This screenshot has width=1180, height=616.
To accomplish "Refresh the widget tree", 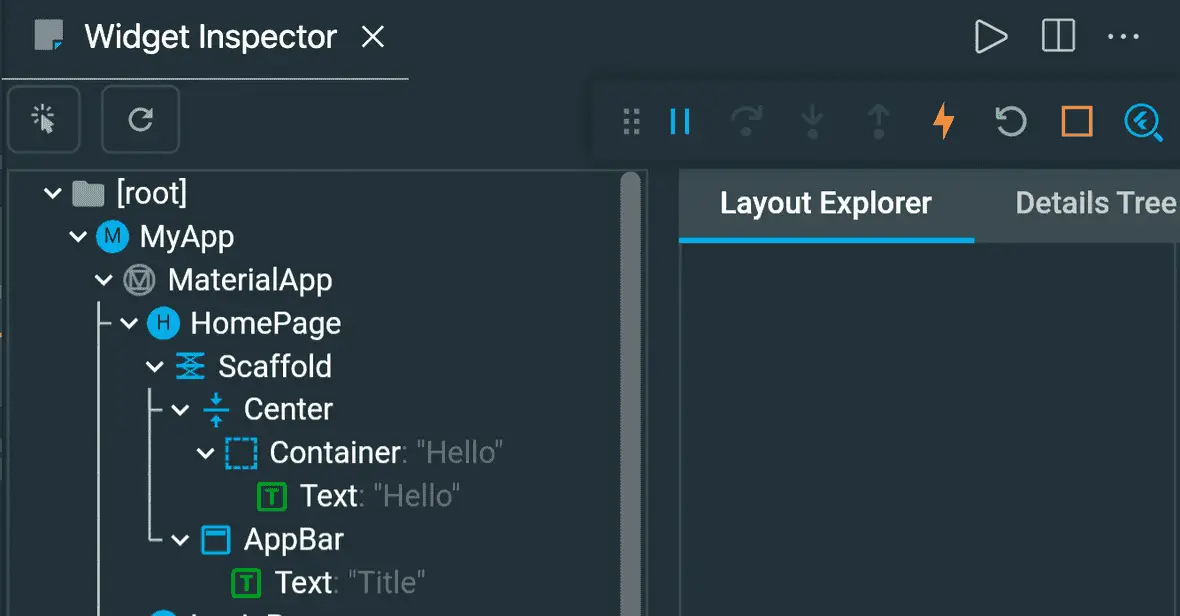I will (141, 120).
